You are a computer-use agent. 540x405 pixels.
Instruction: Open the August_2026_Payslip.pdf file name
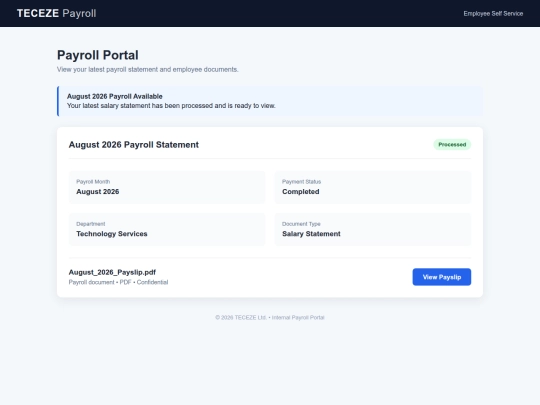[x=112, y=272]
